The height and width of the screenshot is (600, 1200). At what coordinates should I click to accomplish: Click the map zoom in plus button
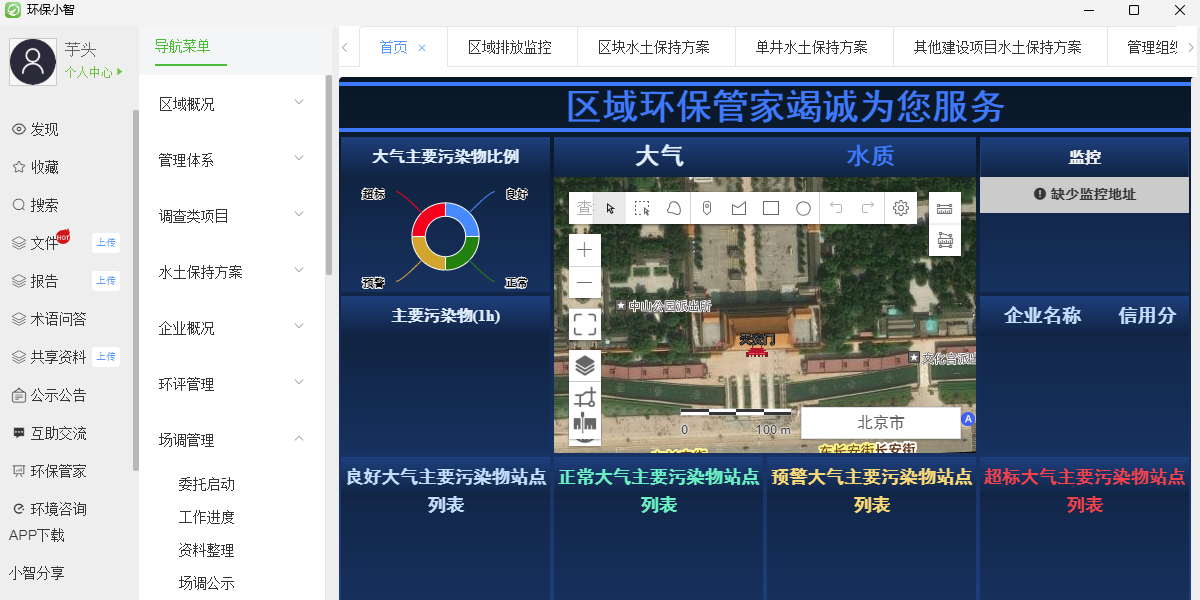click(585, 250)
